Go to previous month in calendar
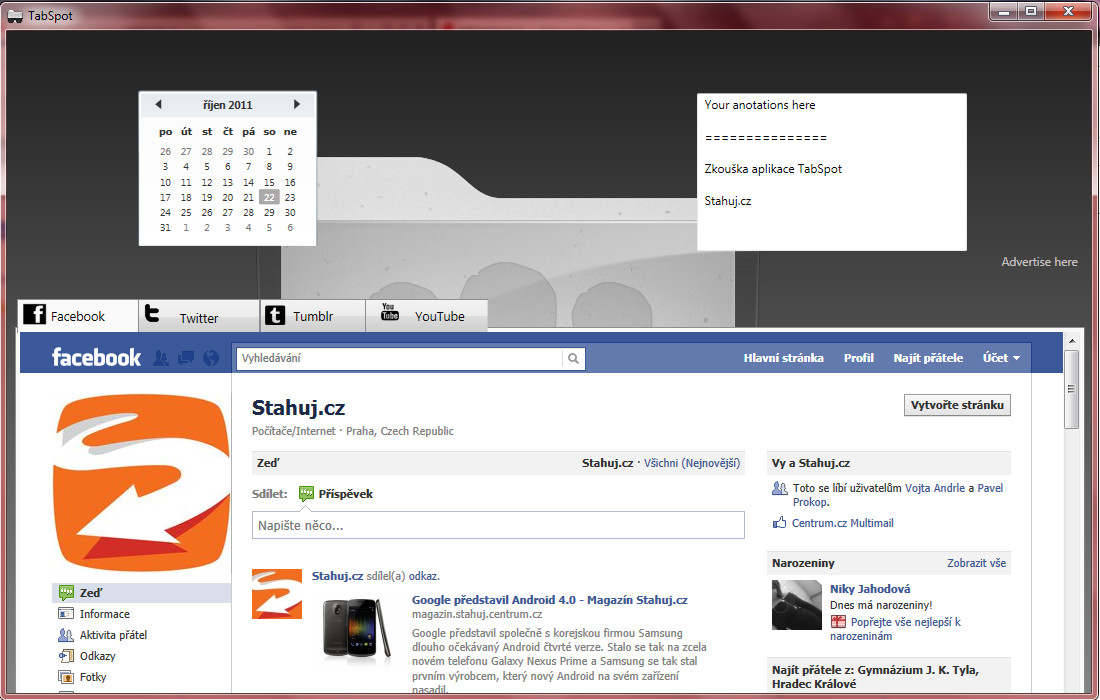 coord(159,105)
